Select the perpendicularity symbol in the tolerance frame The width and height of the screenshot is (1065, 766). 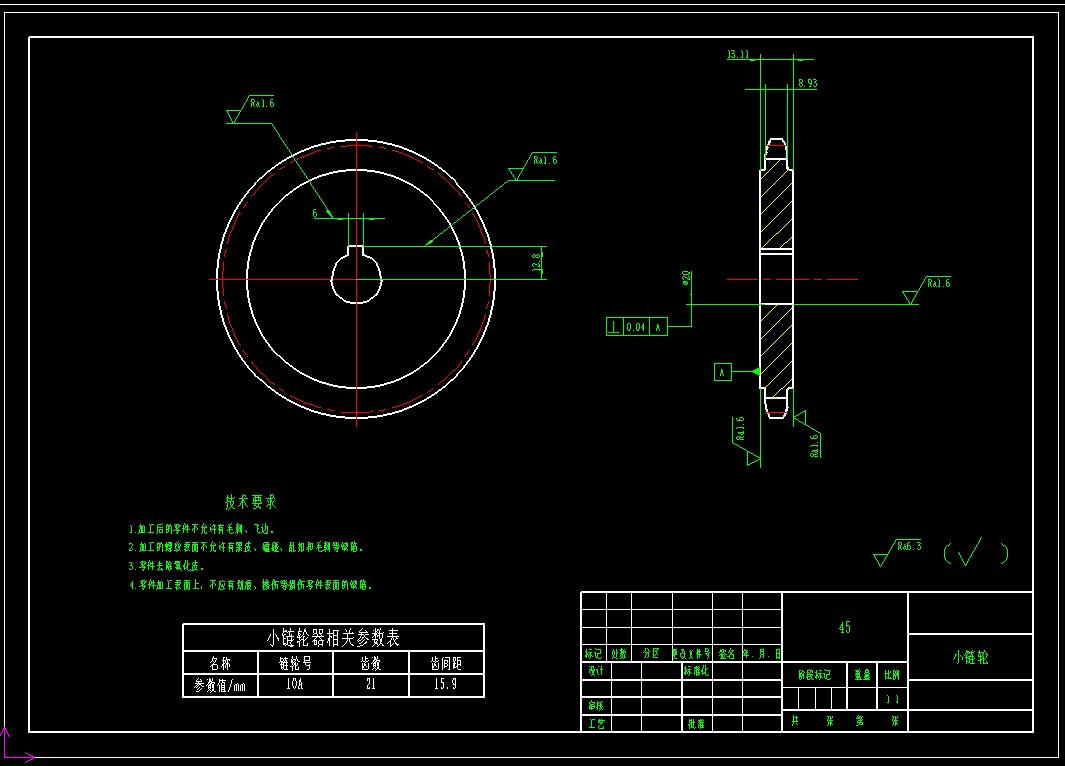point(614,327)
